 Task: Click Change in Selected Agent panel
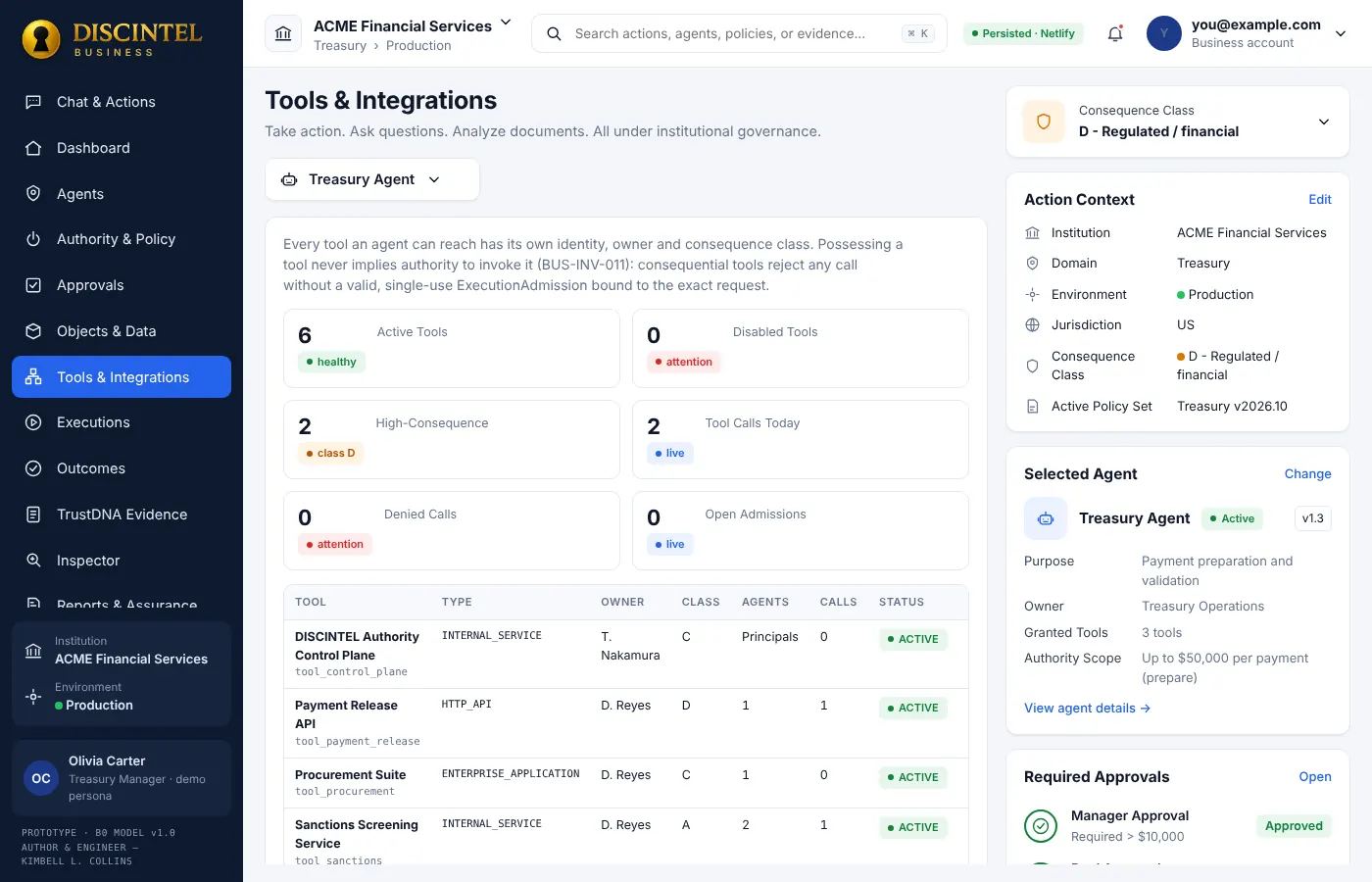[1308, 474]
